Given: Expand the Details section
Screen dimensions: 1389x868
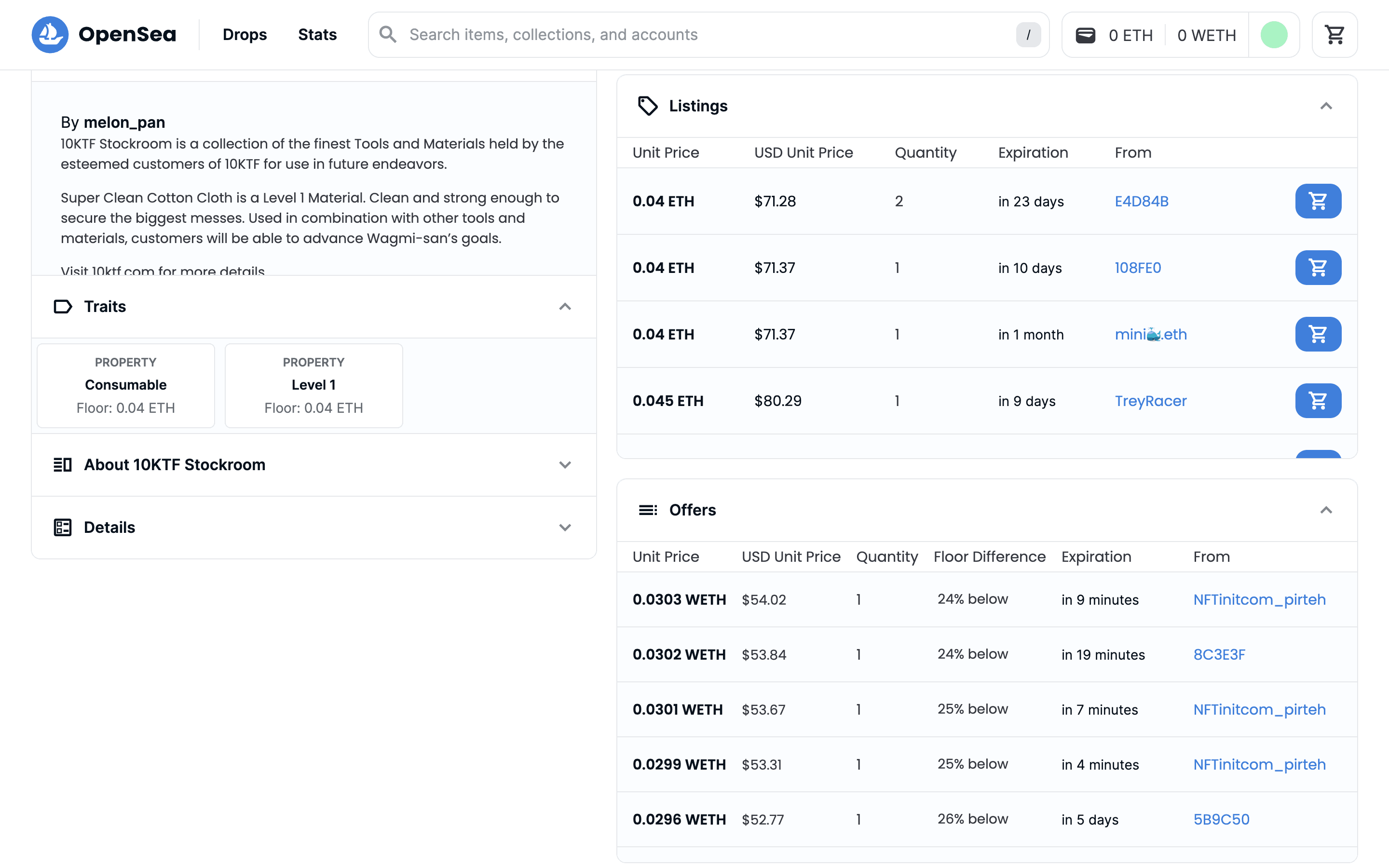Looking at the screenshot, I should click(x=565, y=527).
